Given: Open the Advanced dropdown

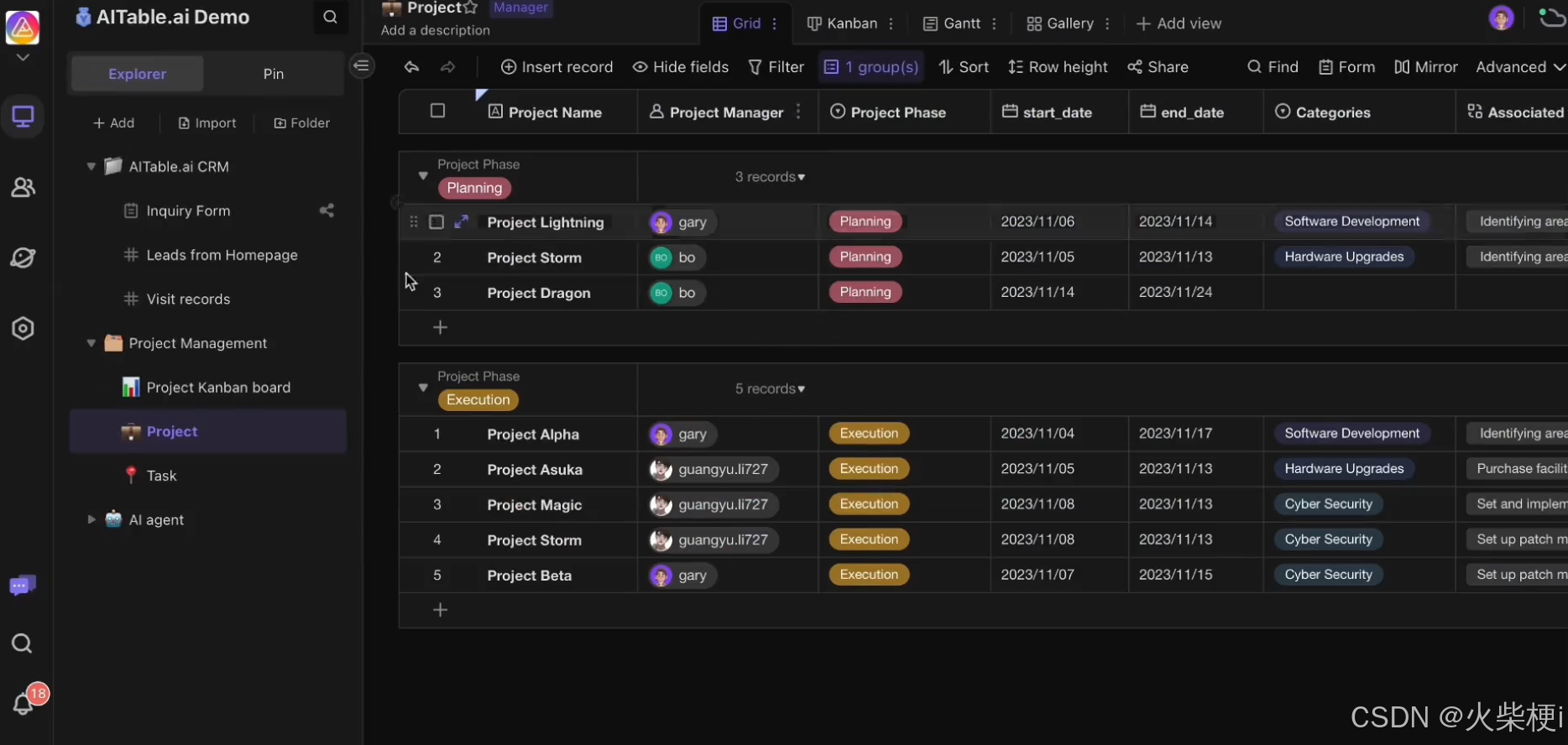Looking at the screenshot, I should [x=1520, y=67].
